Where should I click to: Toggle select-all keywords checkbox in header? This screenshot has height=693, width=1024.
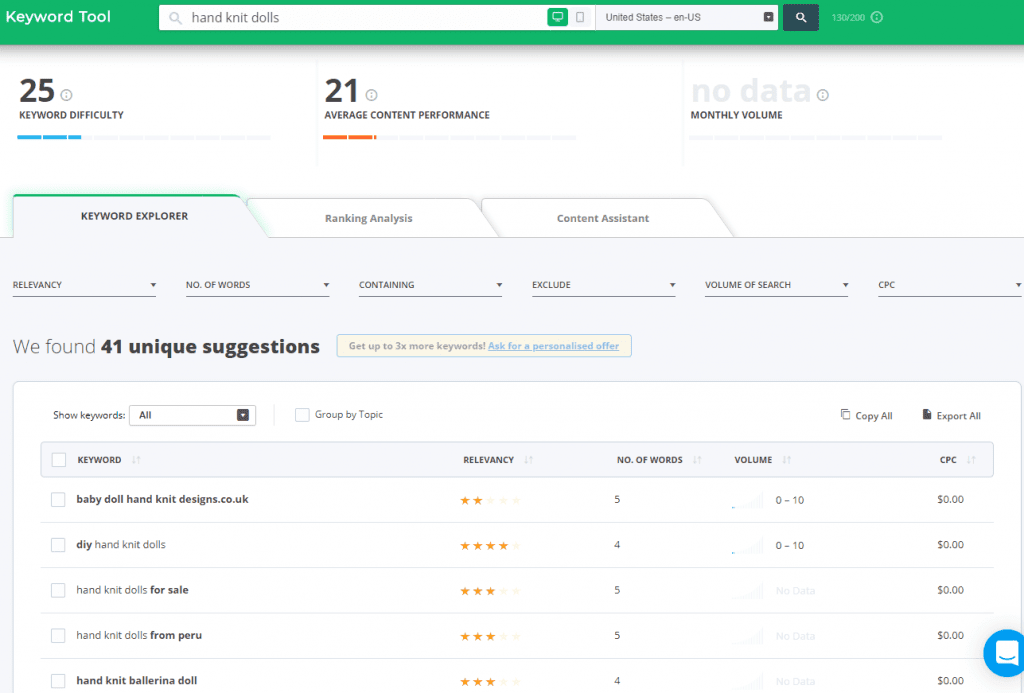coord(59,460)
